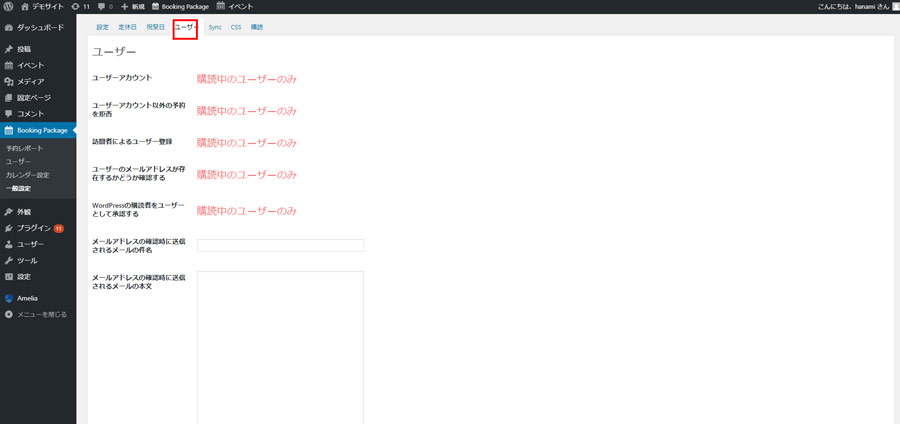
Task: Click the sidebar Booking Package calendar icon
Action: pyautogui.click(x=9, y=130)
